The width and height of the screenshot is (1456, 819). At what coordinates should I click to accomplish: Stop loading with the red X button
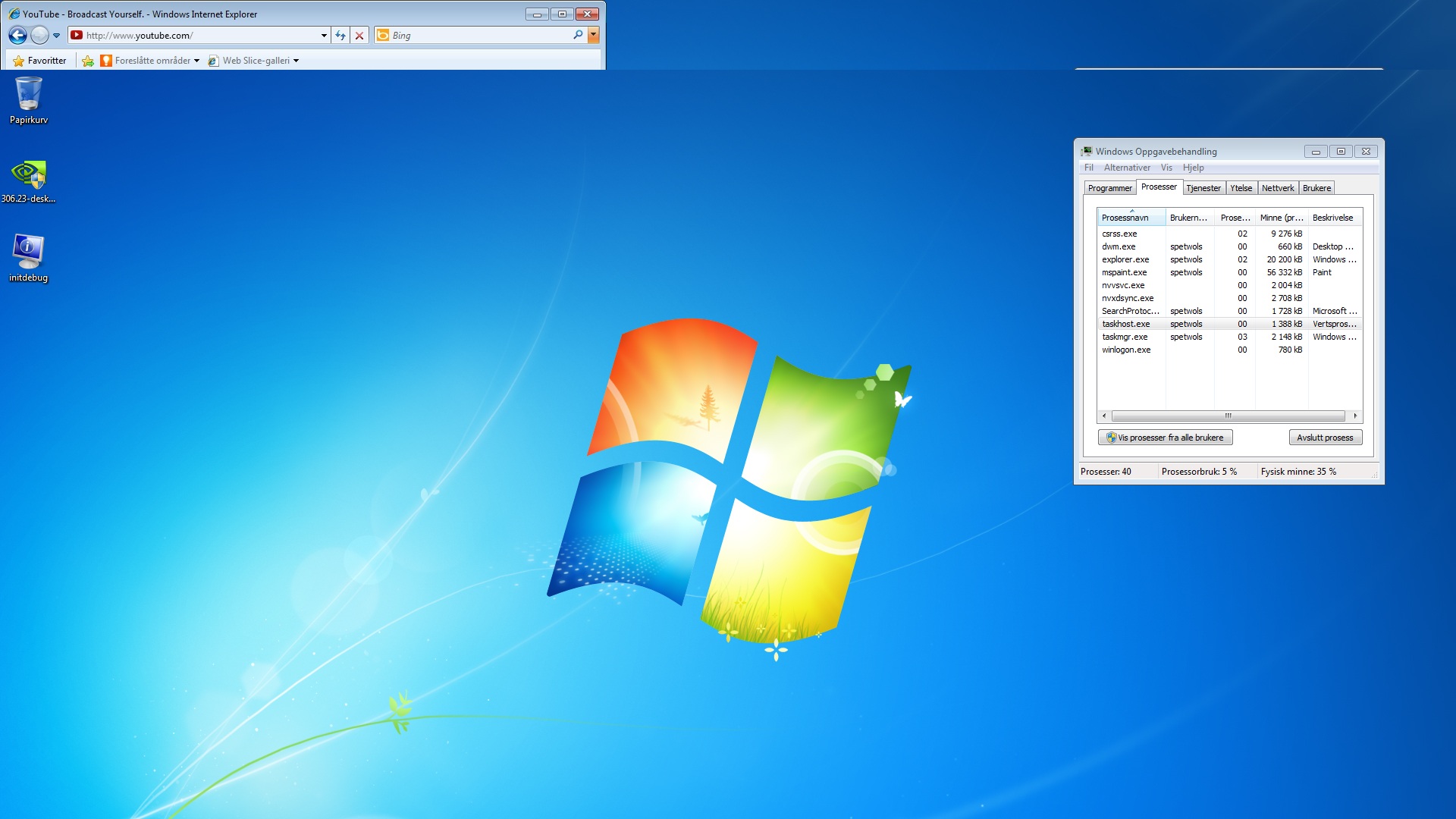[359, 35]
